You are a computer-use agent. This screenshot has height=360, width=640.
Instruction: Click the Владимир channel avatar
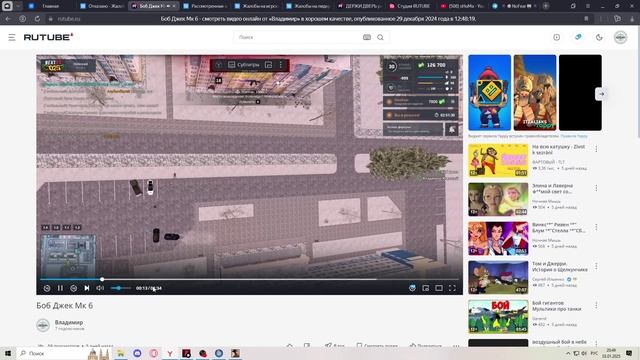[x=43, y=325]
